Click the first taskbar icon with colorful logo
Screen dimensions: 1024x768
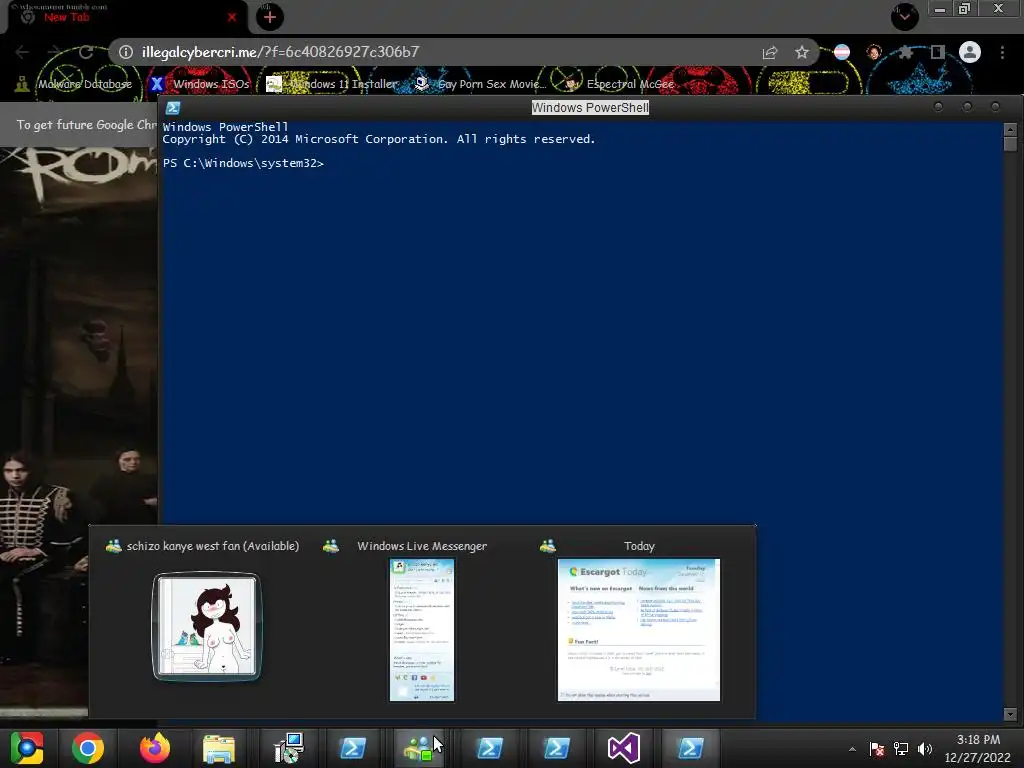coord(26,748)
